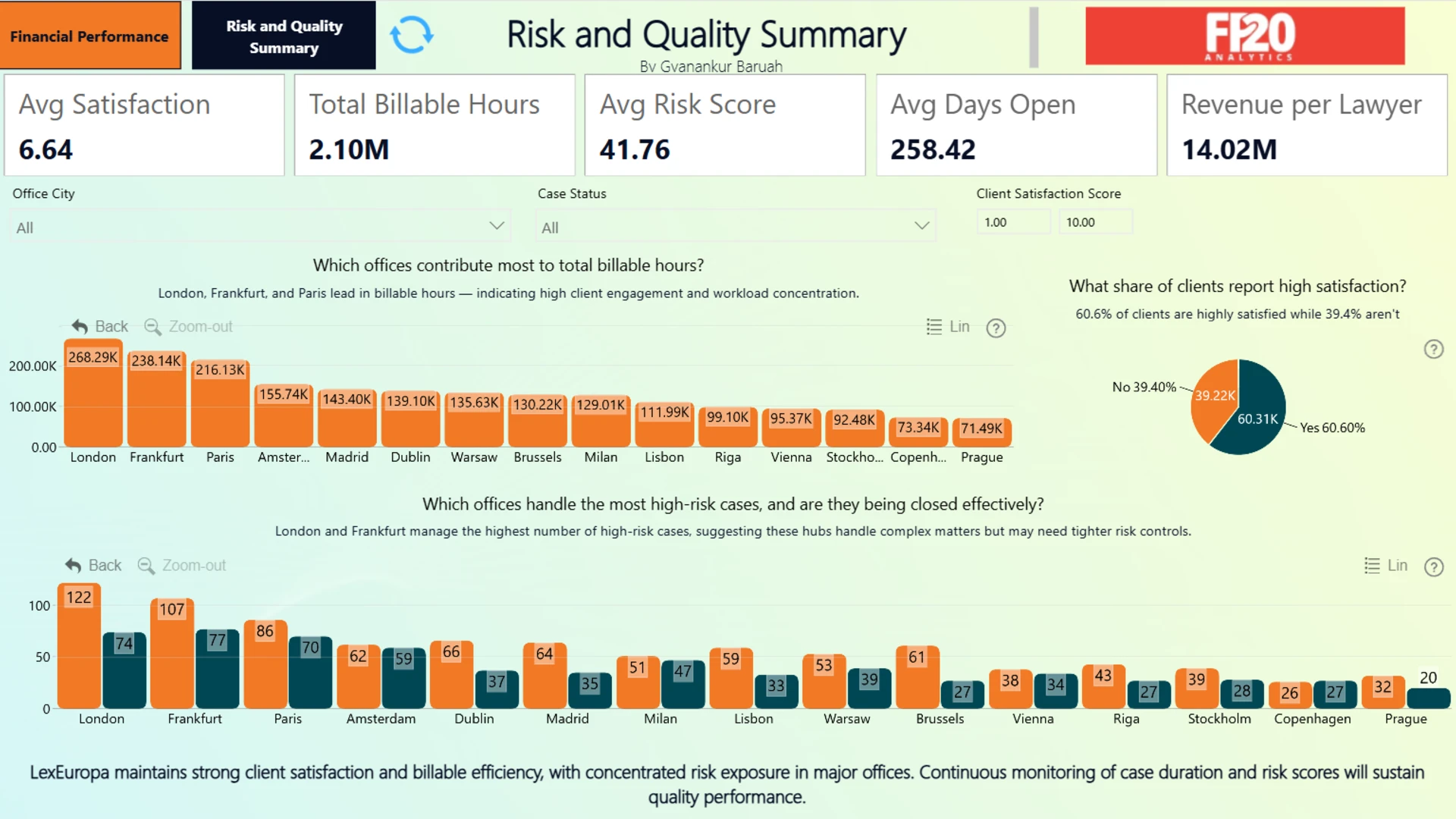Select the Risk and Quality Summary tab
Screen dimensions: 1456x819
coord(284,36)
